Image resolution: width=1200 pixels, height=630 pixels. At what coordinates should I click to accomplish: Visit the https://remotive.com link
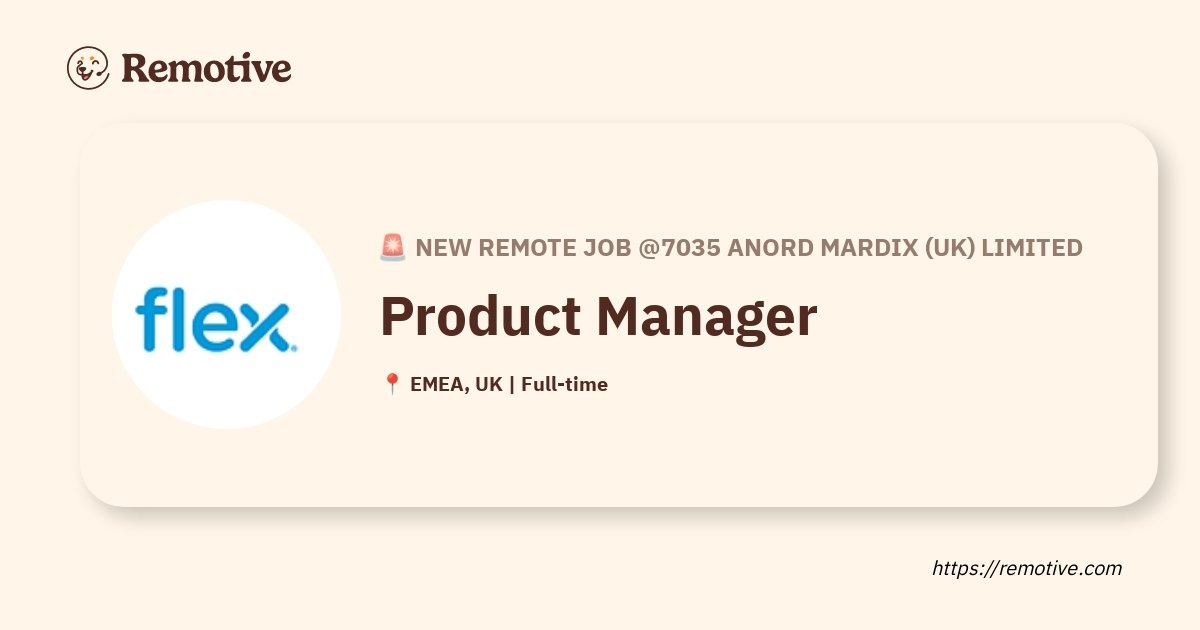[1027, 568]
